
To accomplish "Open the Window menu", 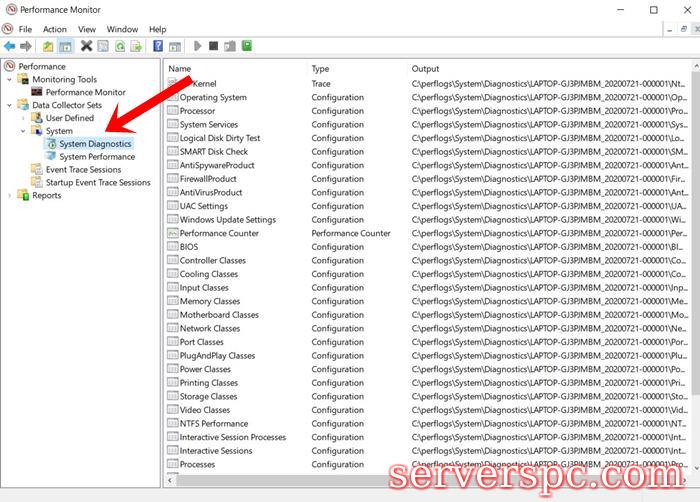I will (x=122, y=30).
